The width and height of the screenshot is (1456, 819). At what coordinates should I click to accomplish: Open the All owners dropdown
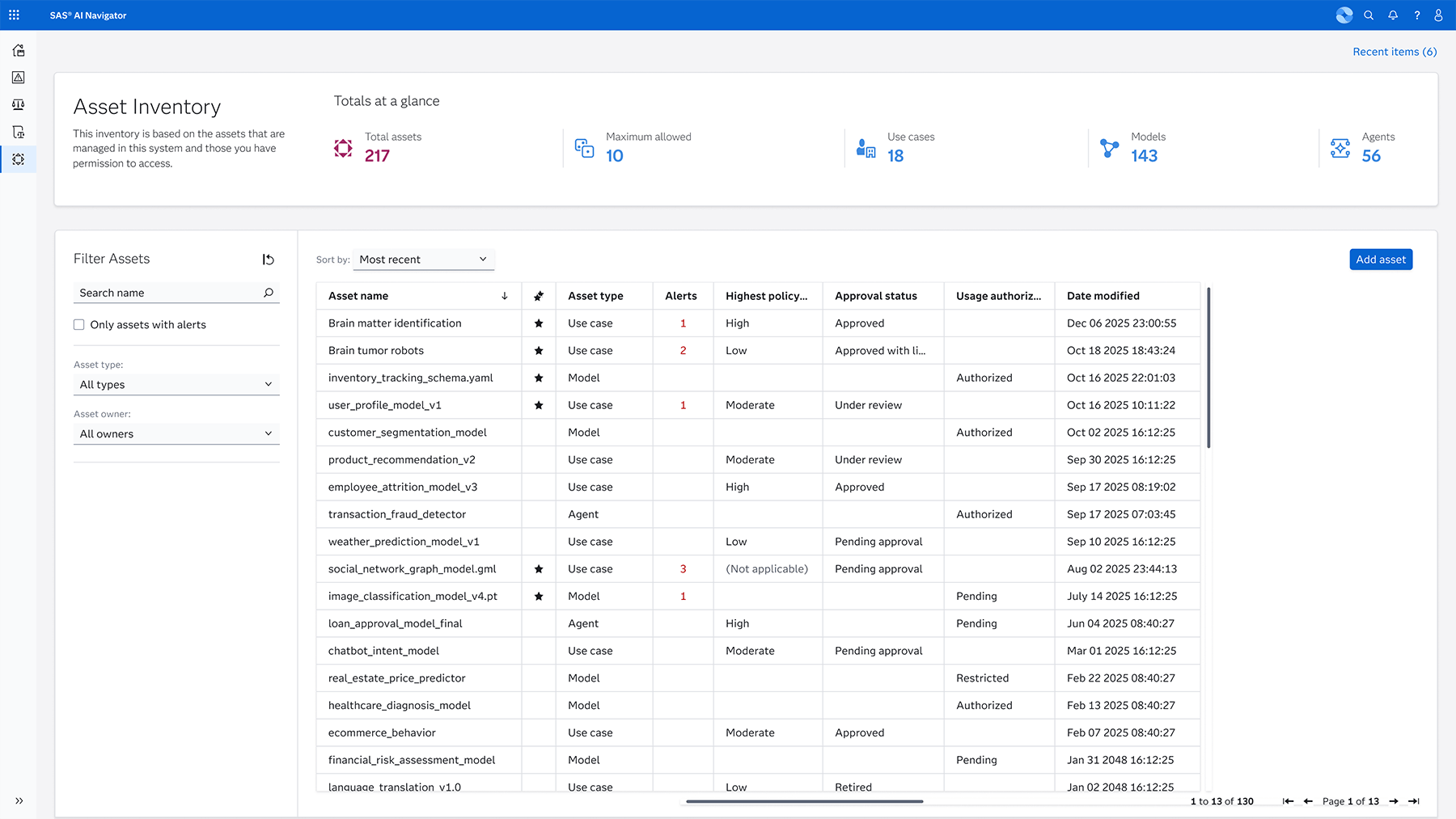176,433
